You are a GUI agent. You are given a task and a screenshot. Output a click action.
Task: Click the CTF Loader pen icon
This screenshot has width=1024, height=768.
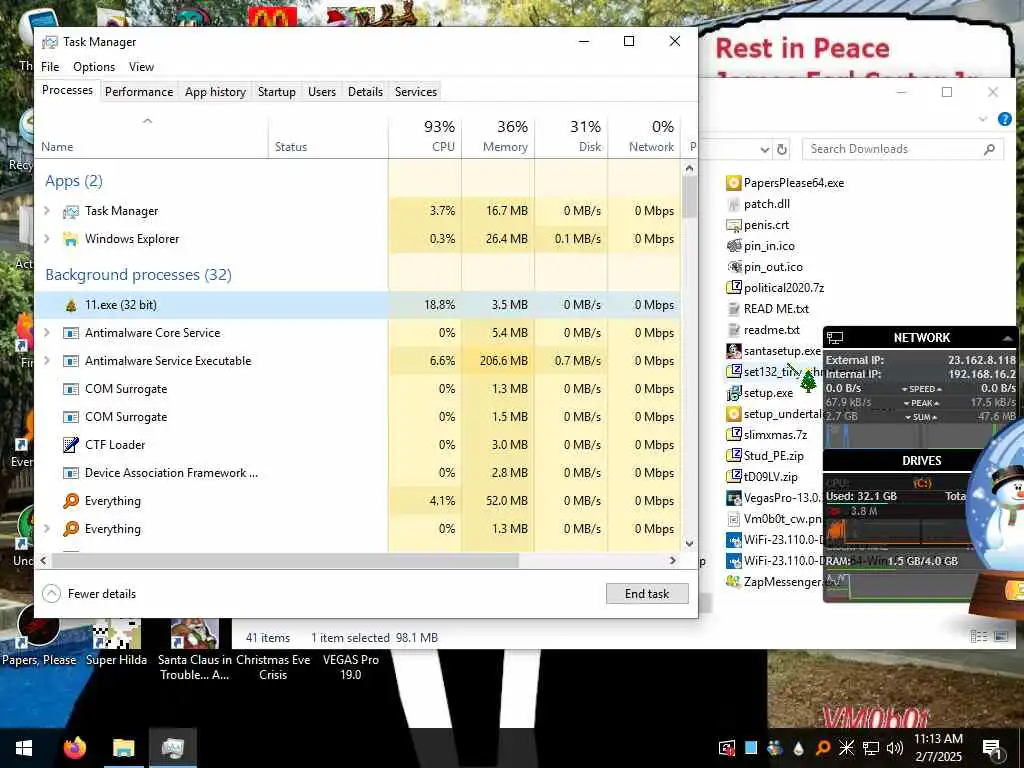tap(71, 445)
